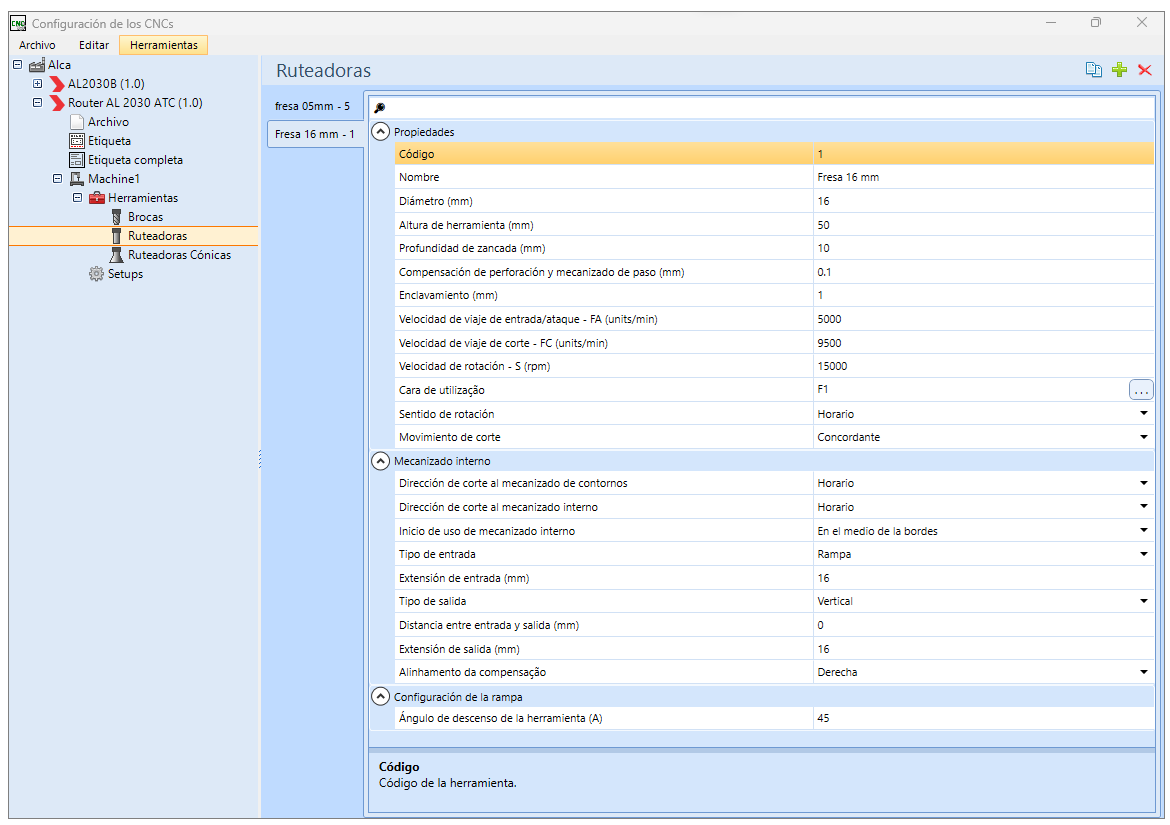
Task: Open Dirección de corte al mecanizado interno dropdown
Action: (1143, 506)
